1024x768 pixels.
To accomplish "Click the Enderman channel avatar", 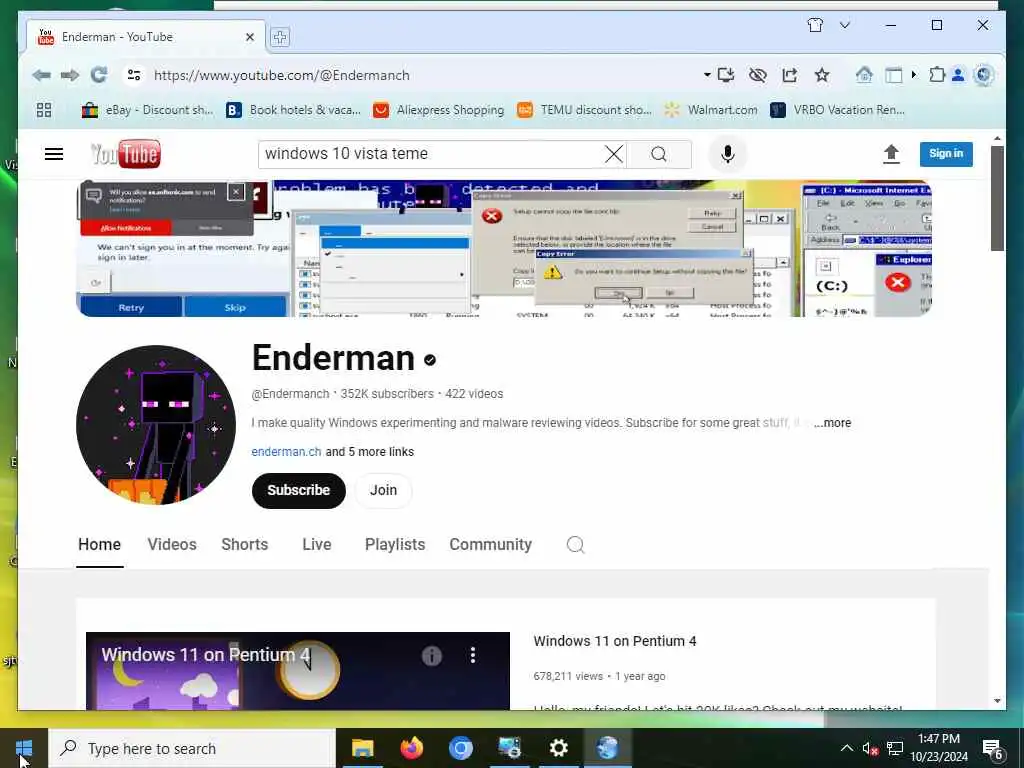I will (x=156, y=425).
